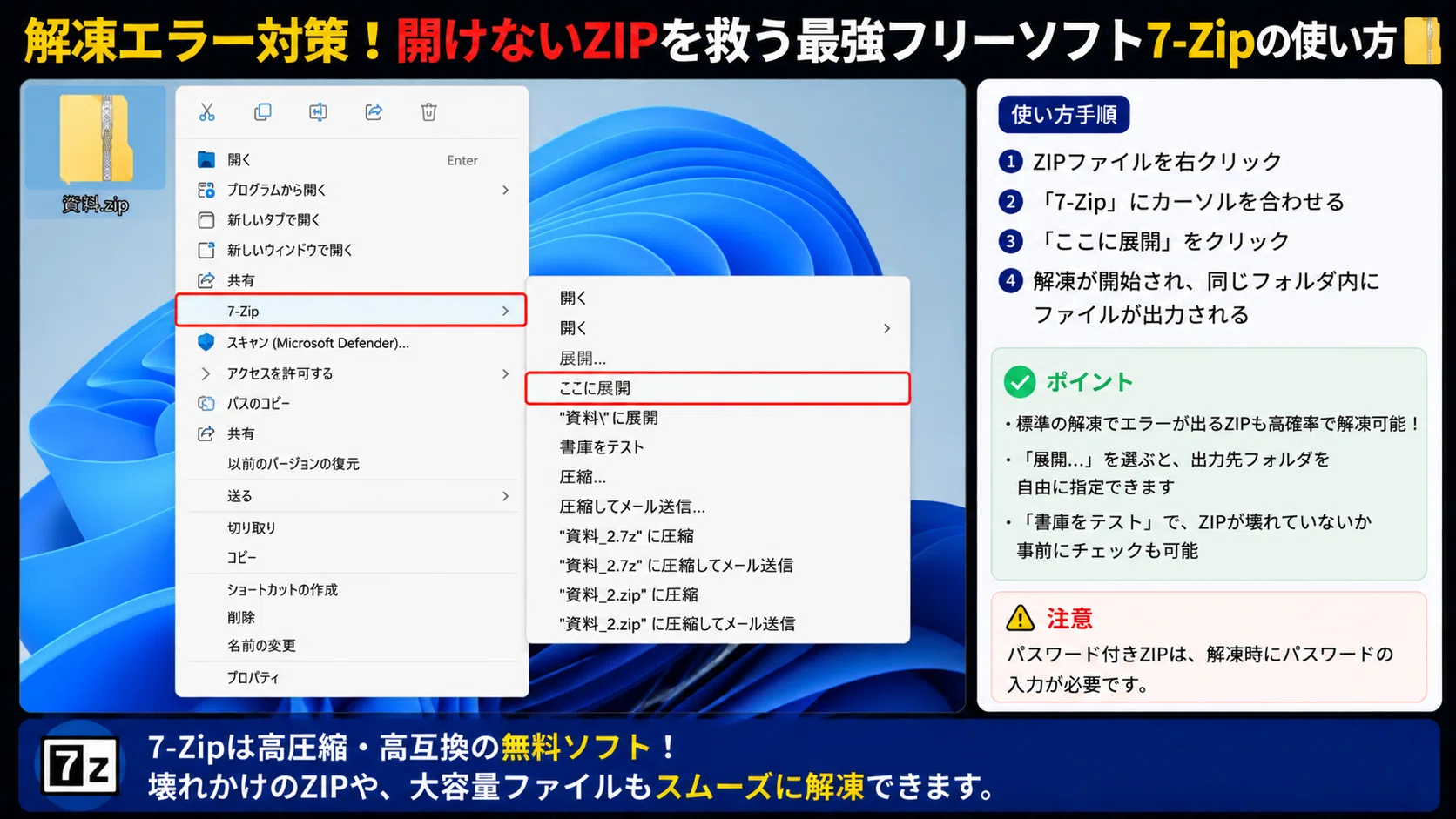
Task: Choose パスのコピー
Action: [x=351, y=403]
